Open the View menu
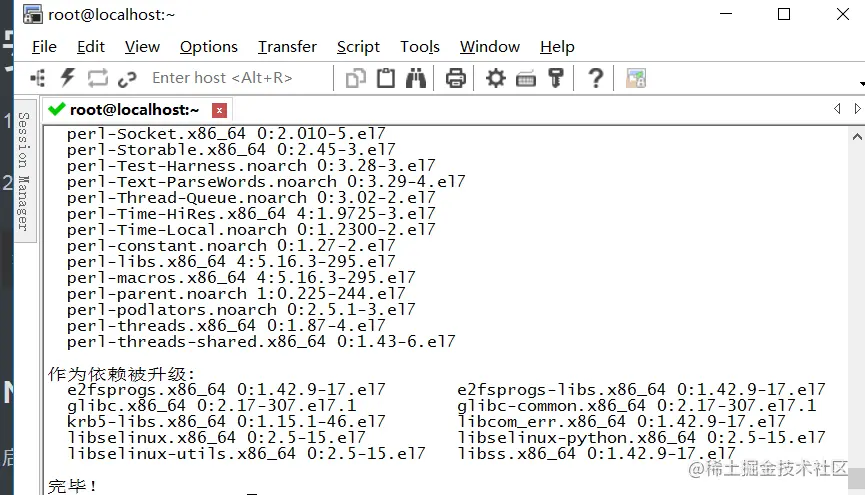Image resolution: width=865 pixels, height=495 pixels. [142, 47]
